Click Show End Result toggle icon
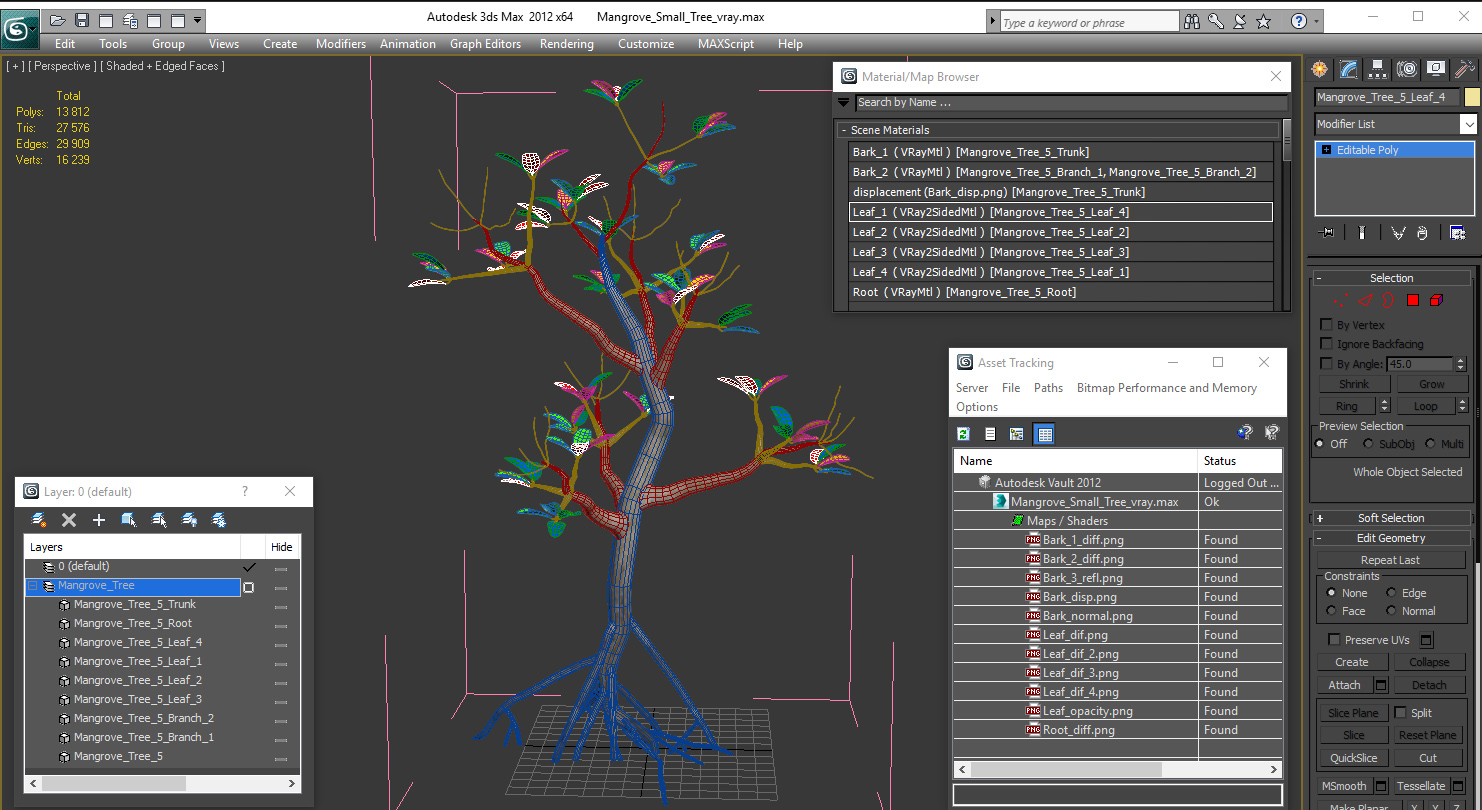 pyautogui.click(x=1361, y=232)
